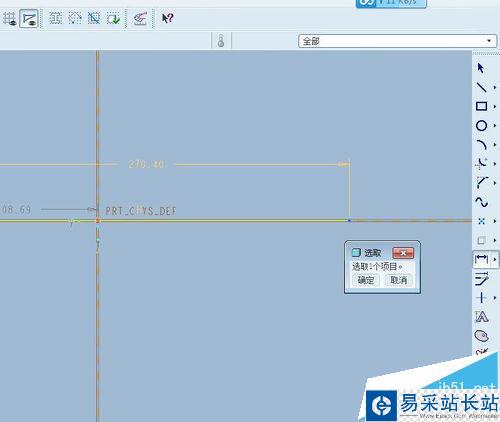Click the context-sensitive help cursor icon
The height and width of the screenshot is (422, 500).
point(167,18)
